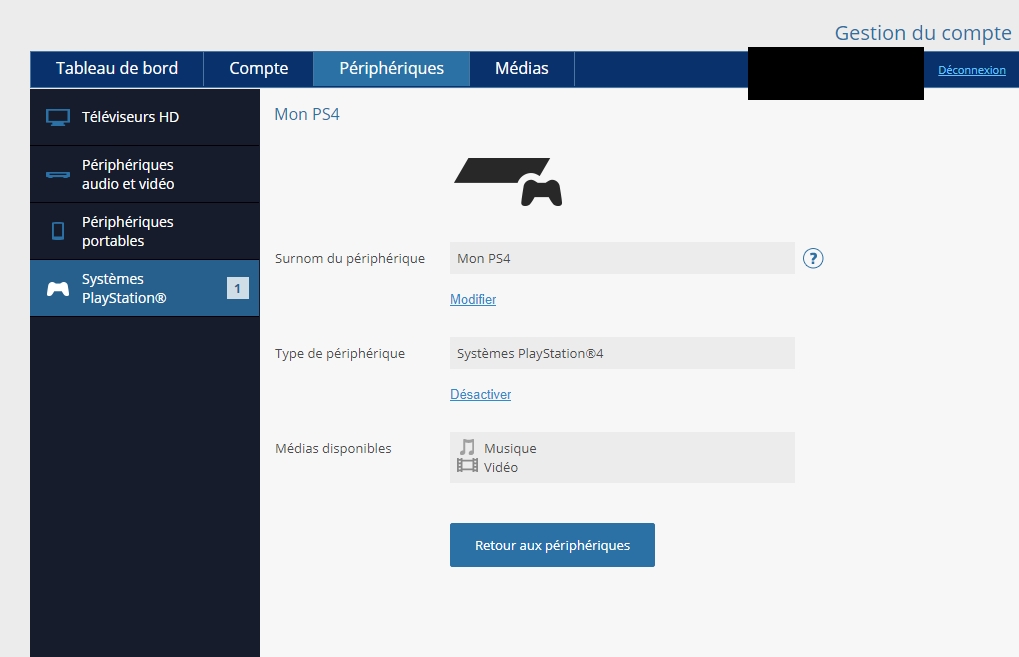This screenshot has width=1019, height=657.
Task: Click the Type de périphérique field
Action: [621, 353]
